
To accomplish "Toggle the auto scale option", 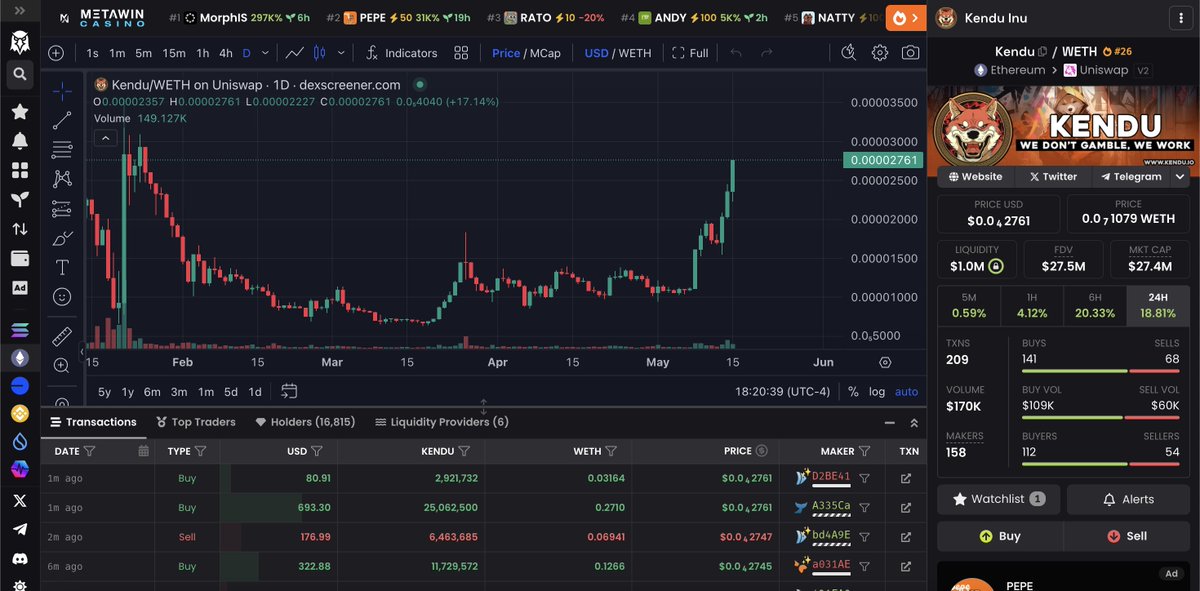I will pyautogui.click(x=906, y=391).
